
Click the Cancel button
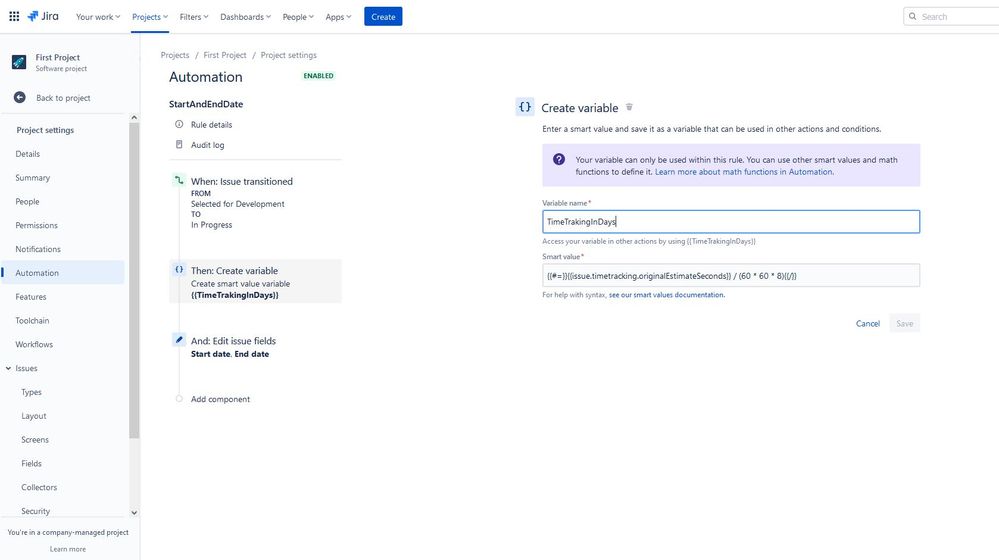click(x=868, y=324)
